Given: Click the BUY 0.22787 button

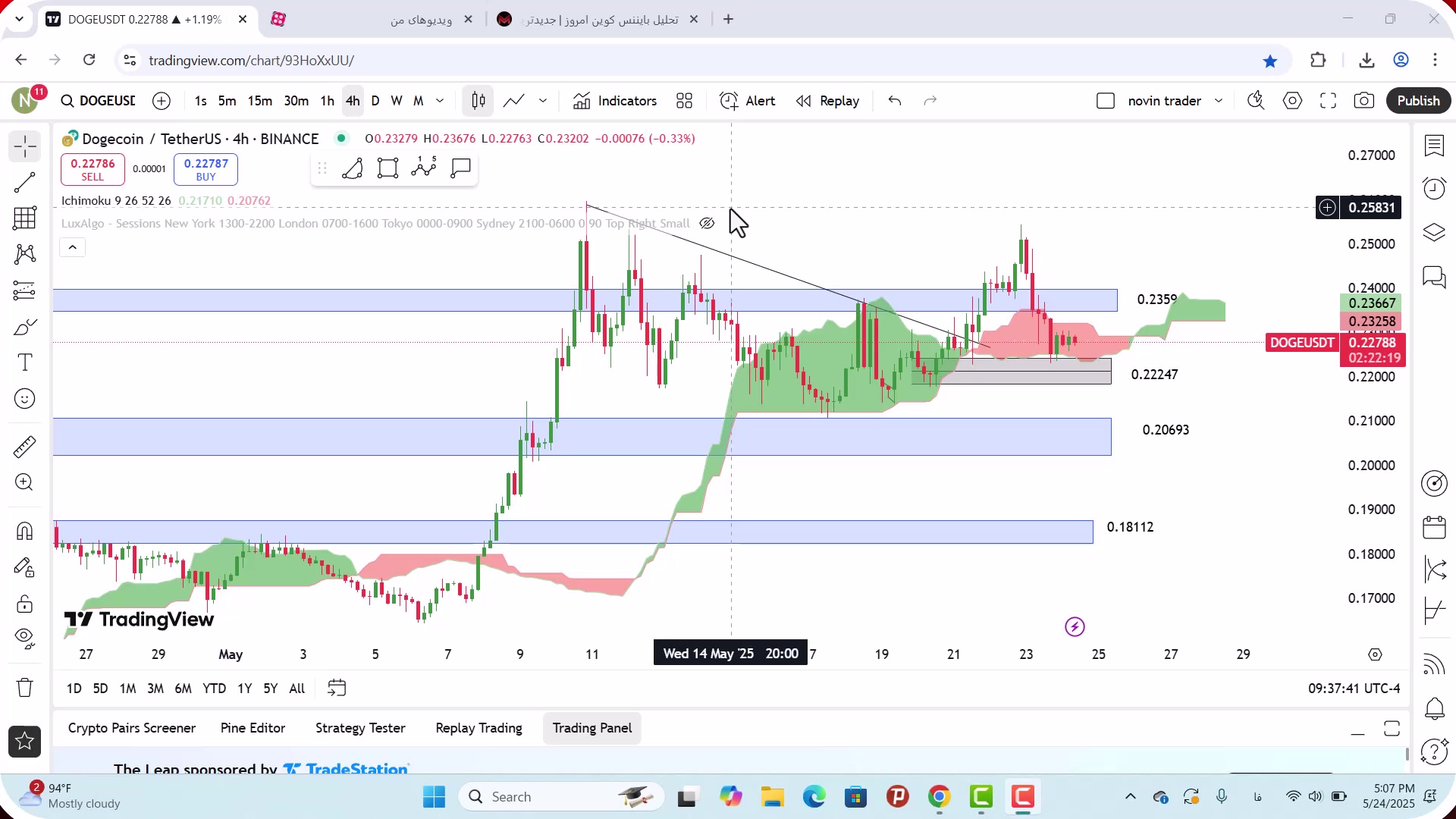Looking at the screenshot, I should pyautogui.click(x=206, y=169).
